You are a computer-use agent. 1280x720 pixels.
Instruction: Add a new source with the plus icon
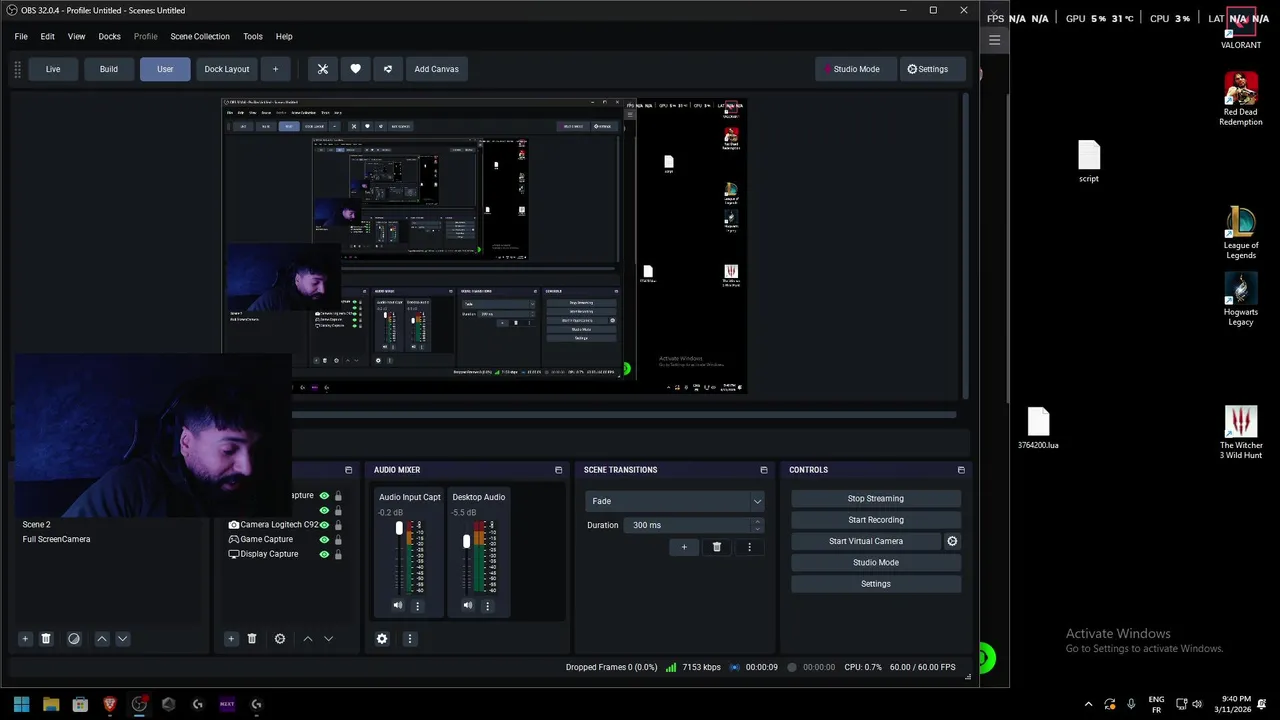[231, 639]
